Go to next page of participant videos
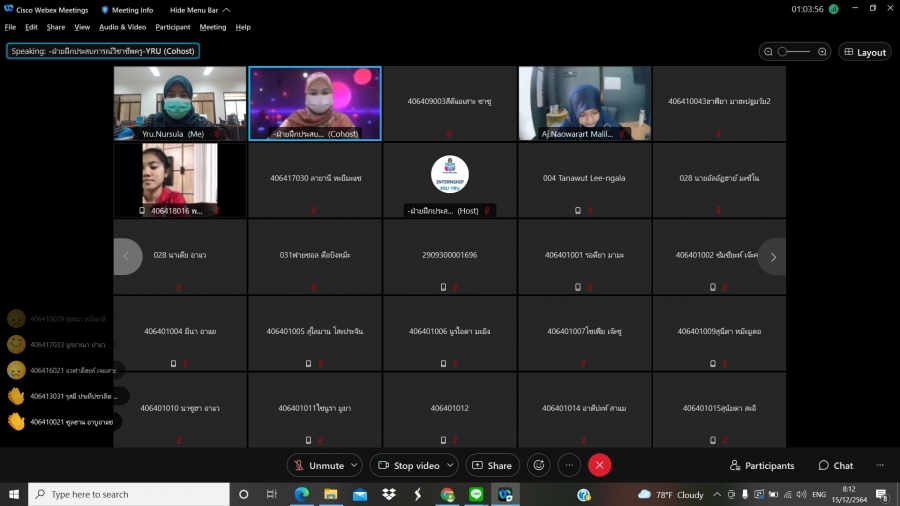The width and height of the screenshot is (900, 506). coord(772,257)
